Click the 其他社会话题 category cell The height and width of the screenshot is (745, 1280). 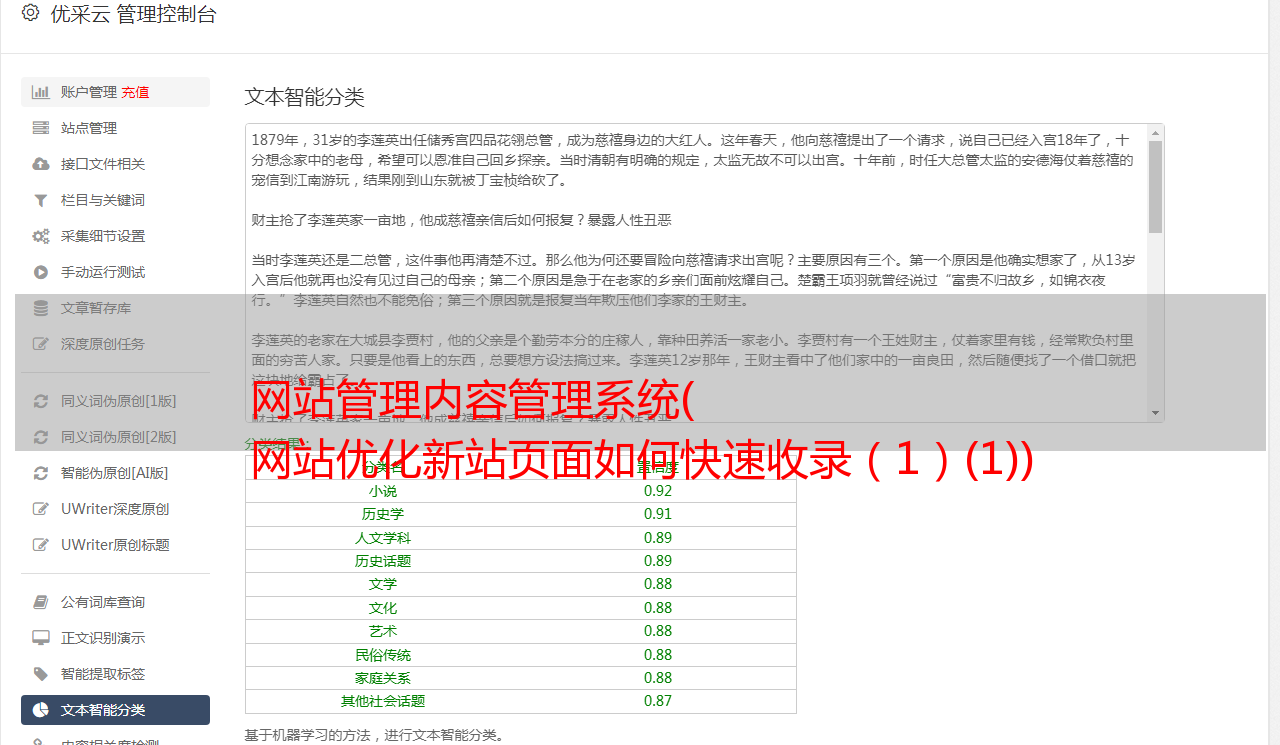point(383,701)
